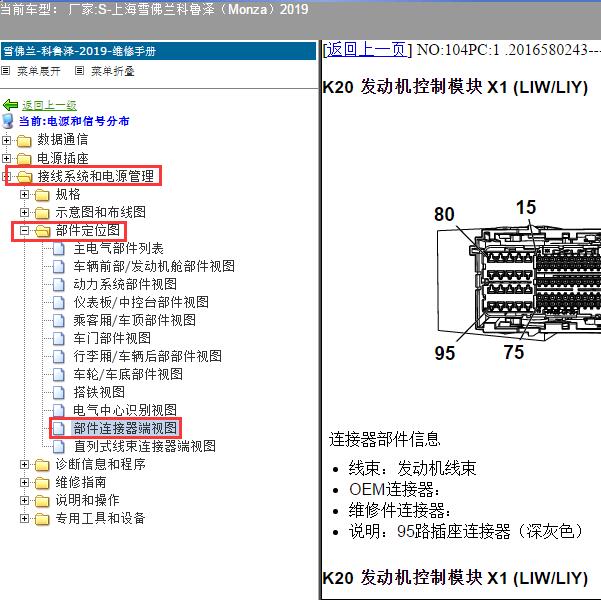Select the 接线系统和电源管理 folder label
The height and width of the screenshot is (600, 601).
click(95, 176)
